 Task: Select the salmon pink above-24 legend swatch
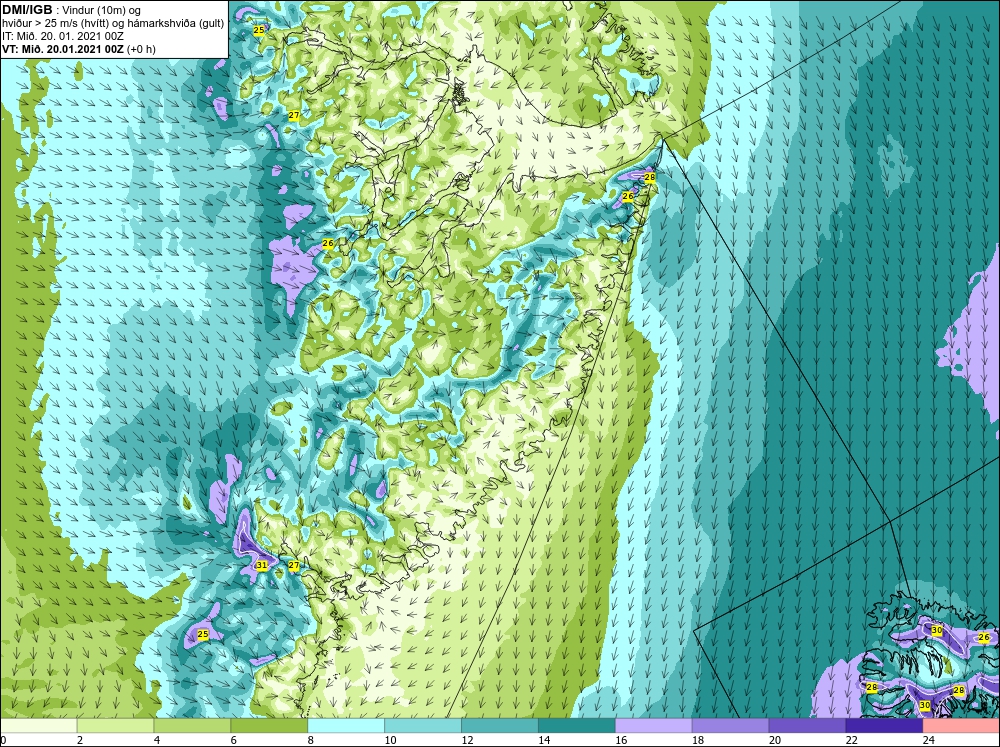[961, 725]
